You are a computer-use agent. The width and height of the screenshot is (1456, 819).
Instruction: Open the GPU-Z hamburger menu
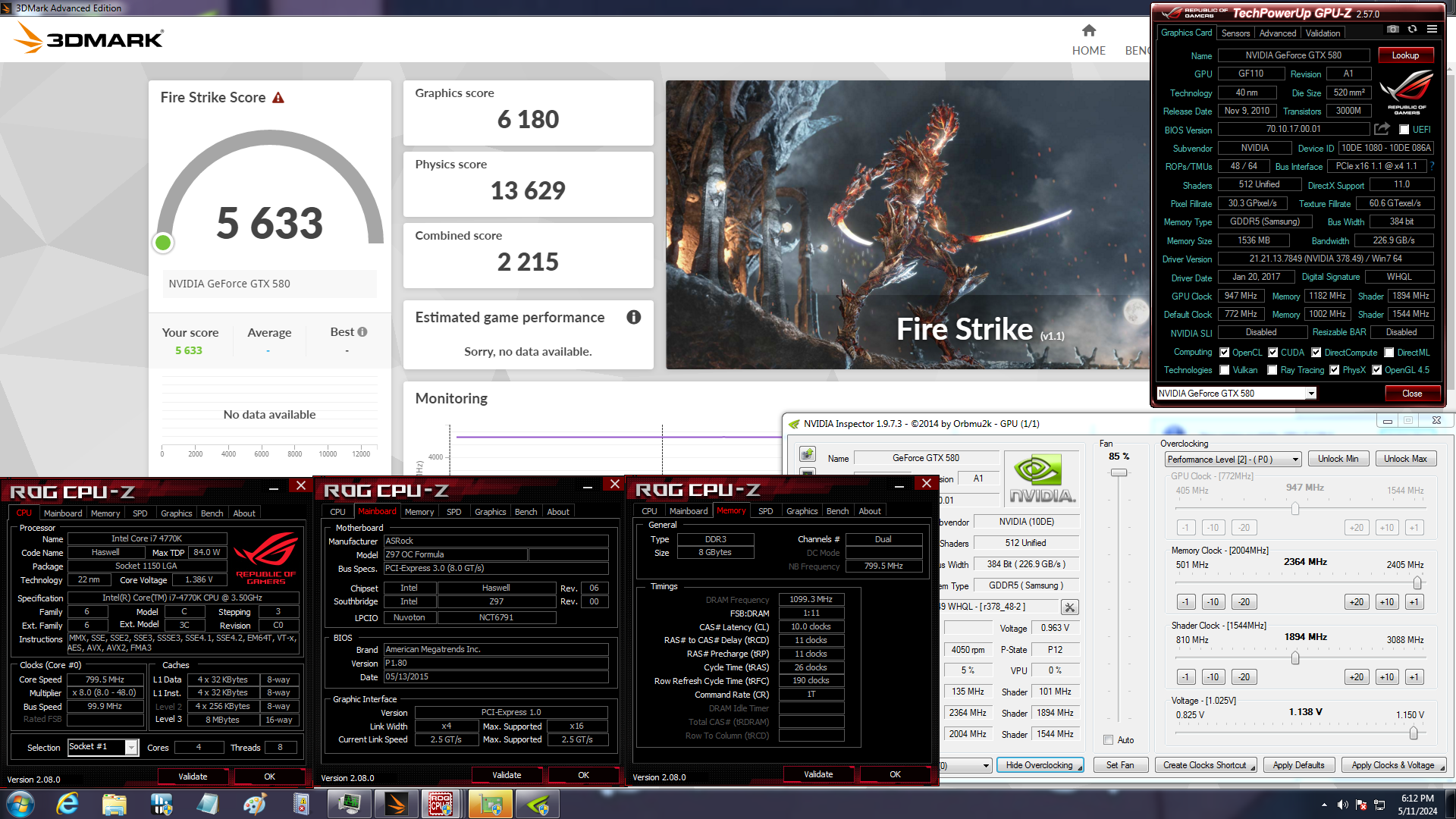click(x=1432, y=30)
